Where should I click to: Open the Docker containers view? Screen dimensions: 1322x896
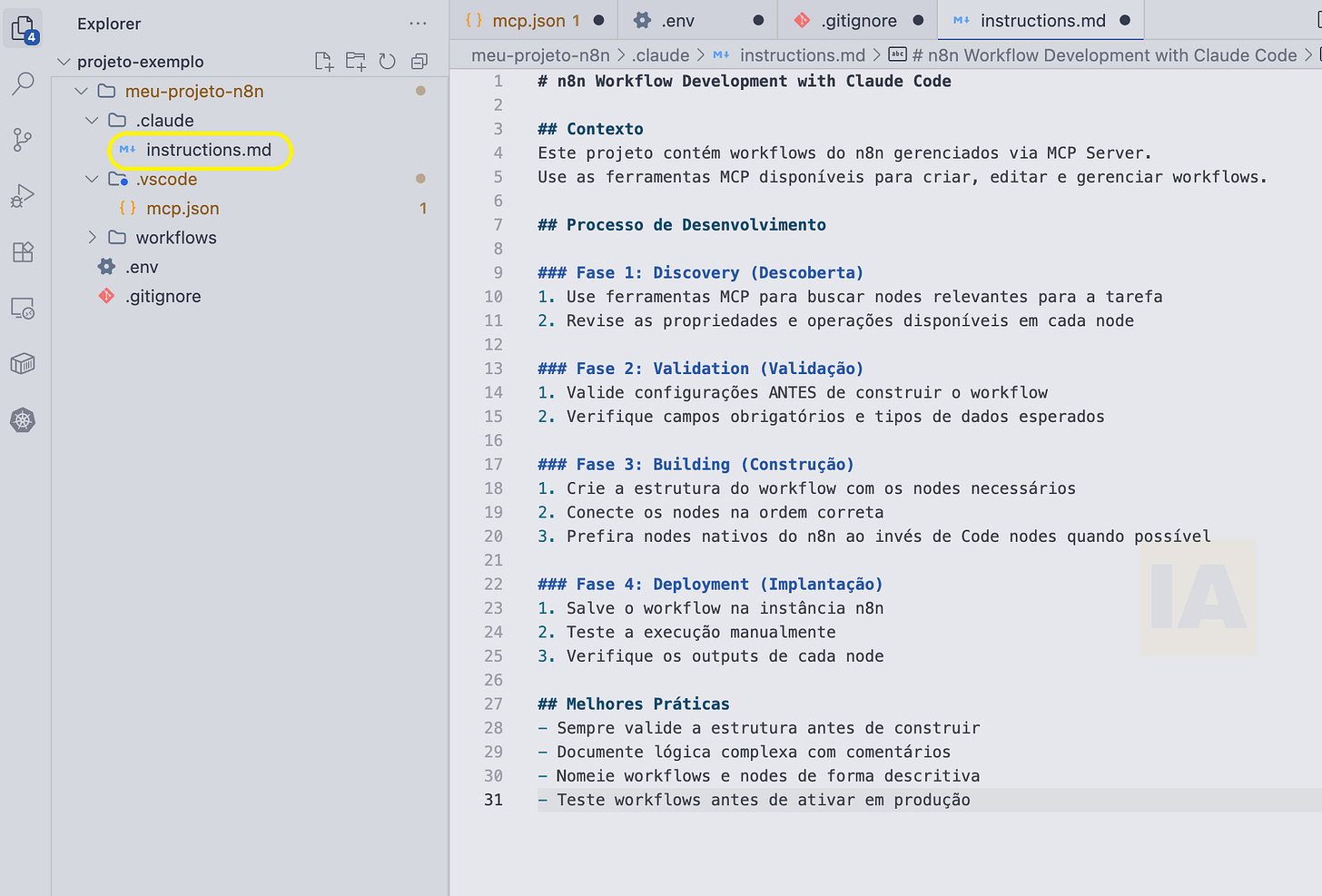coord(25,363)
